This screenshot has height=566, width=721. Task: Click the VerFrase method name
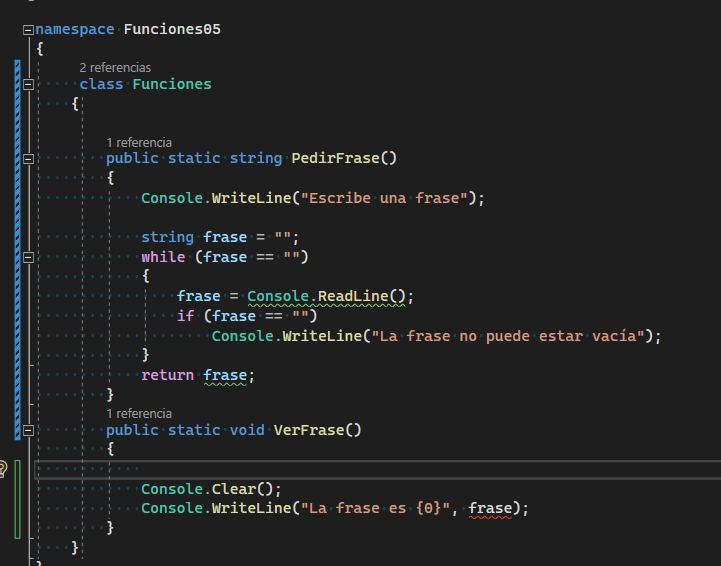(x=309, y=430)
